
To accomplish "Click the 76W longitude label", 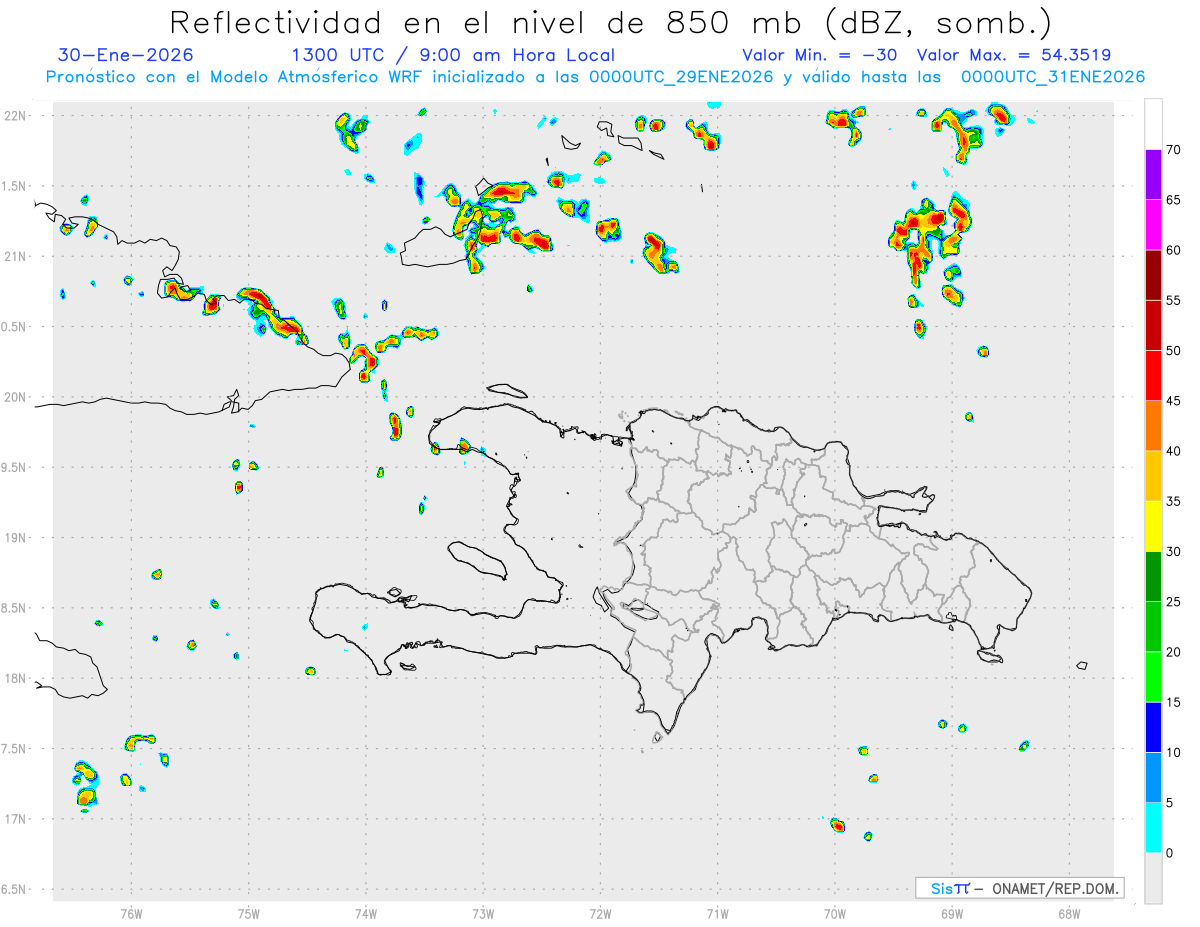I will (131, 913).
